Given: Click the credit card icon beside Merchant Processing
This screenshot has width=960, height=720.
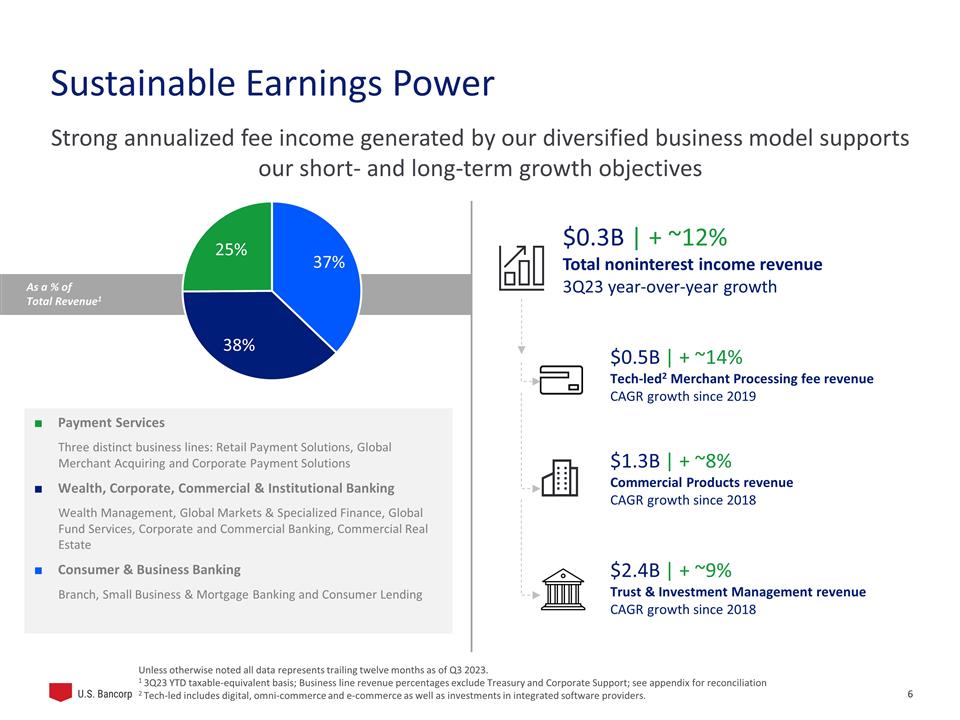Looking at the screenshot, I should (562, 381).
